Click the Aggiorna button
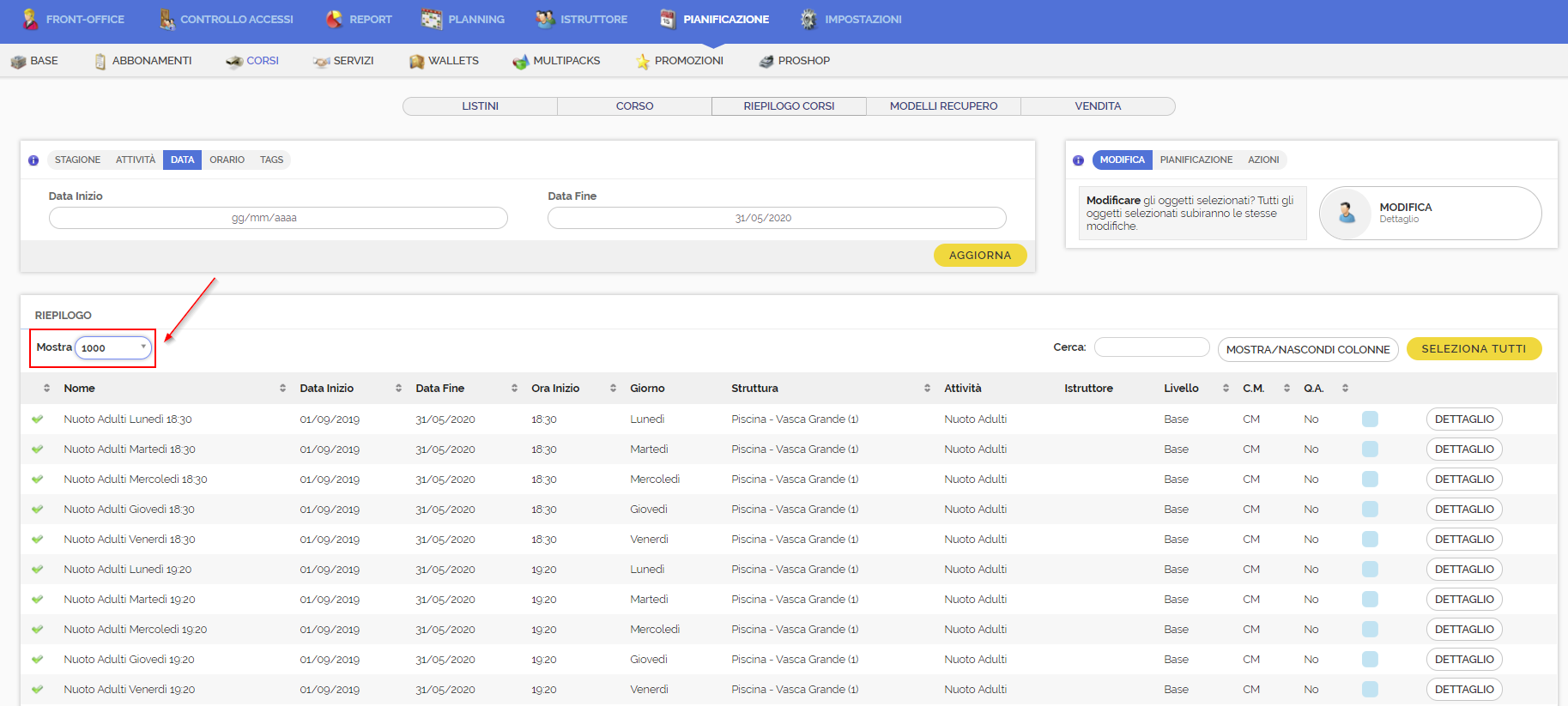The width and height of the screenshot is (1568, 706). click(980, 256)
